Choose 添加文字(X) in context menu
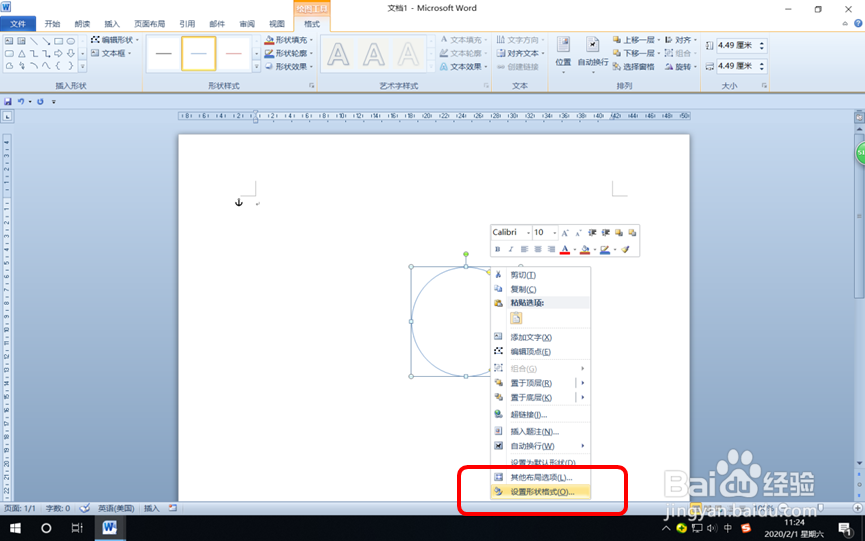 pyautogui.click(x=541, y=337)
